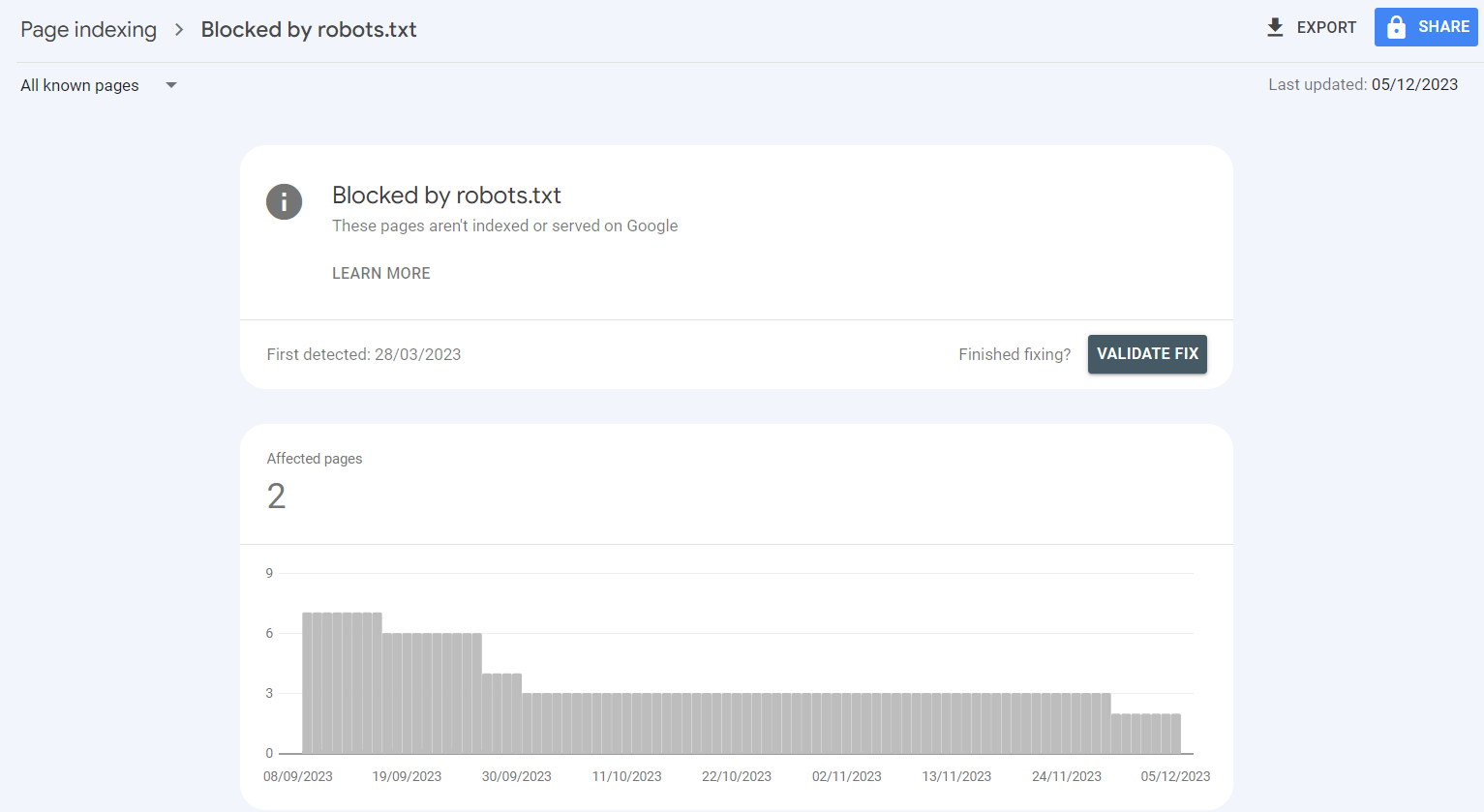
Task: Click the VALIDATE FIX button
Action: click(x=1147, y=354)
